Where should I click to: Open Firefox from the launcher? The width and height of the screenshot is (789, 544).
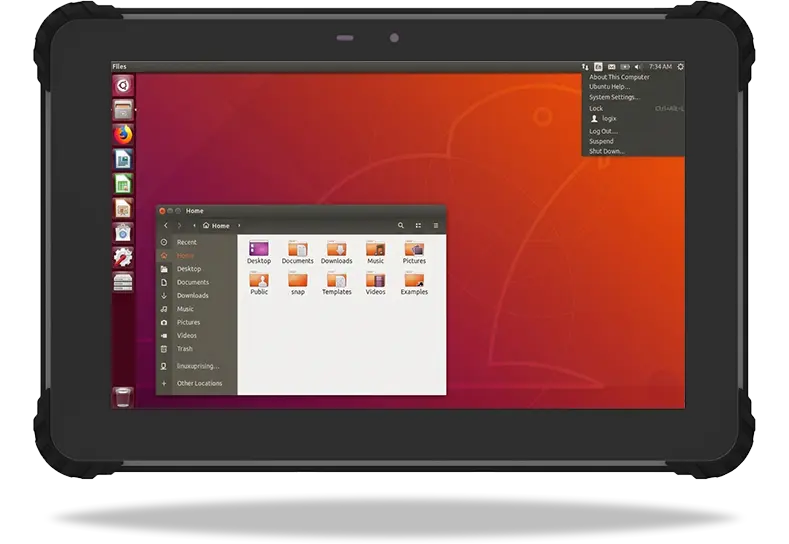(123, 134)
